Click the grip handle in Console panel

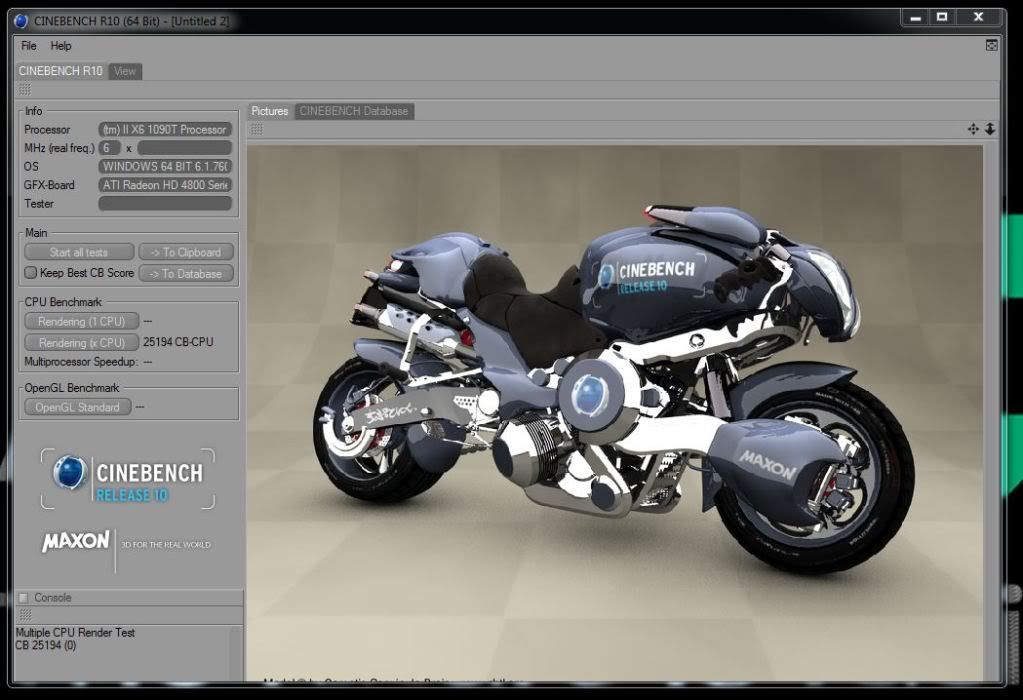pos(25,615)
